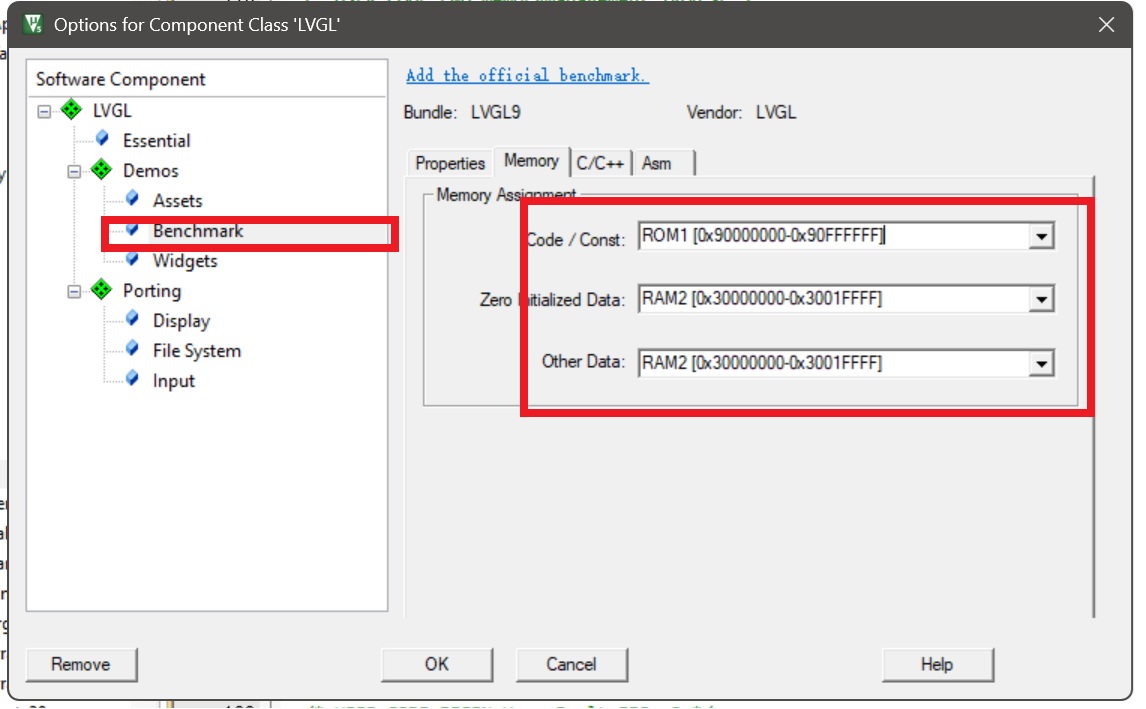Switch to the Properties tab
This screenshot has width=1146, height=709.
pyautogui.click(x=450, y=163)
